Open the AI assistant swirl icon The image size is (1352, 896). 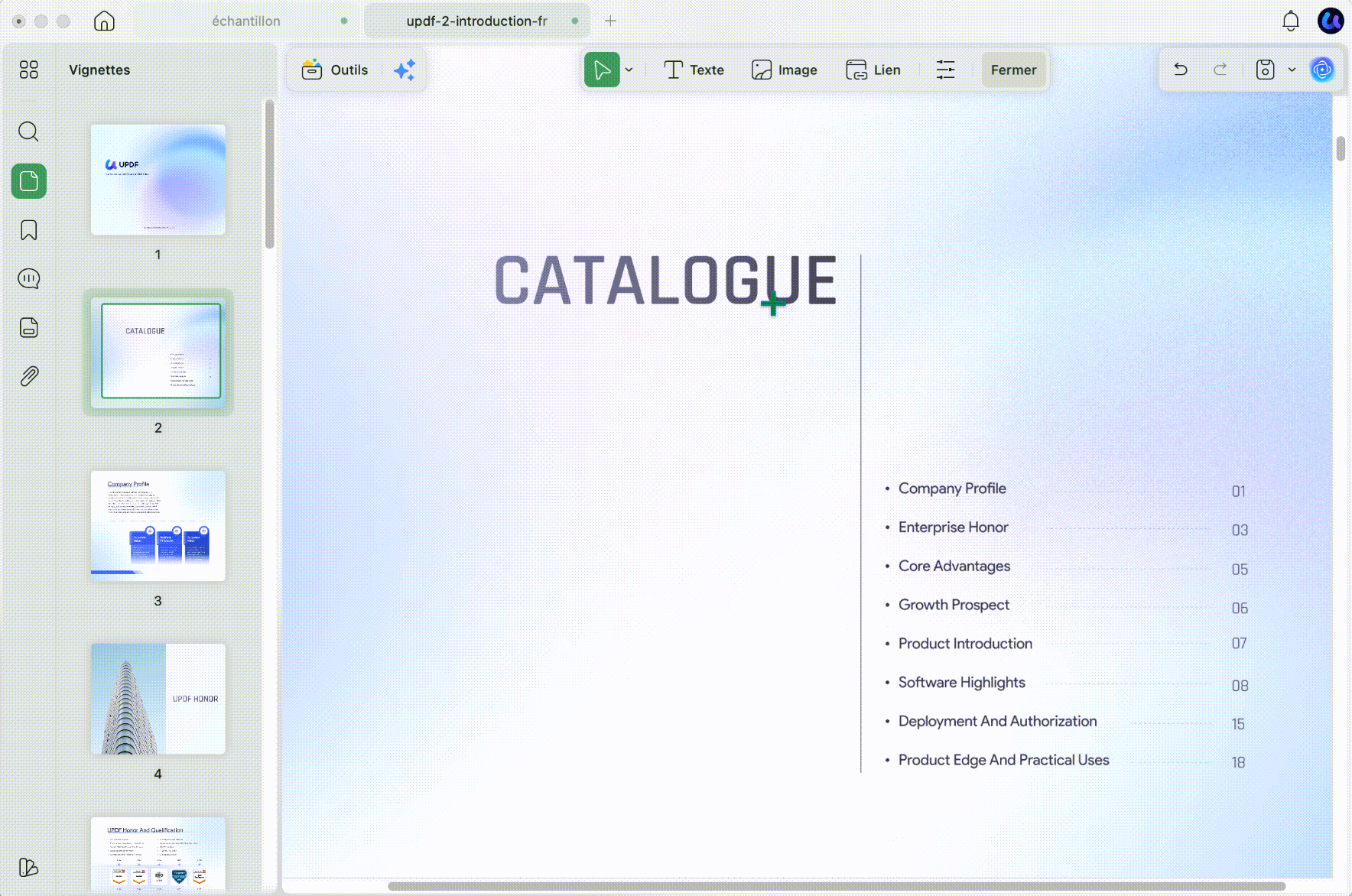coord(1322,70)
